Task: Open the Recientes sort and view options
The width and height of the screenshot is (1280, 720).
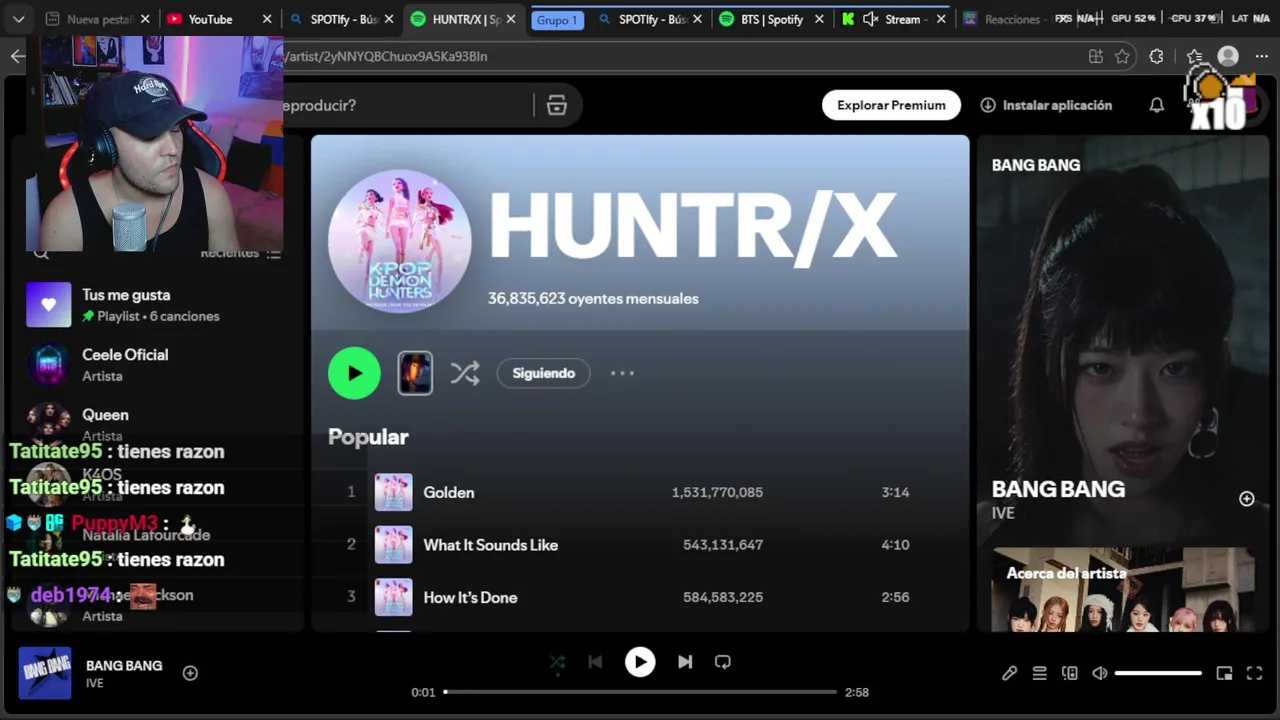Action: pos(242,253)
